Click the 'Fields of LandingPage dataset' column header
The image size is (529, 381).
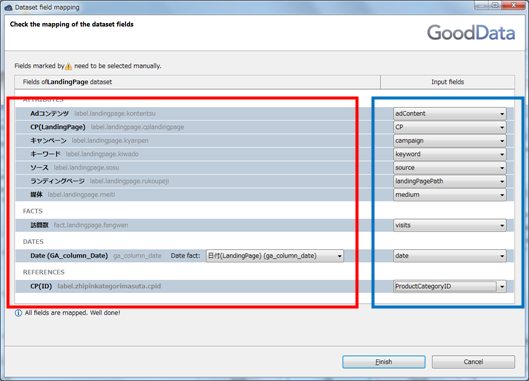[197, 82]
